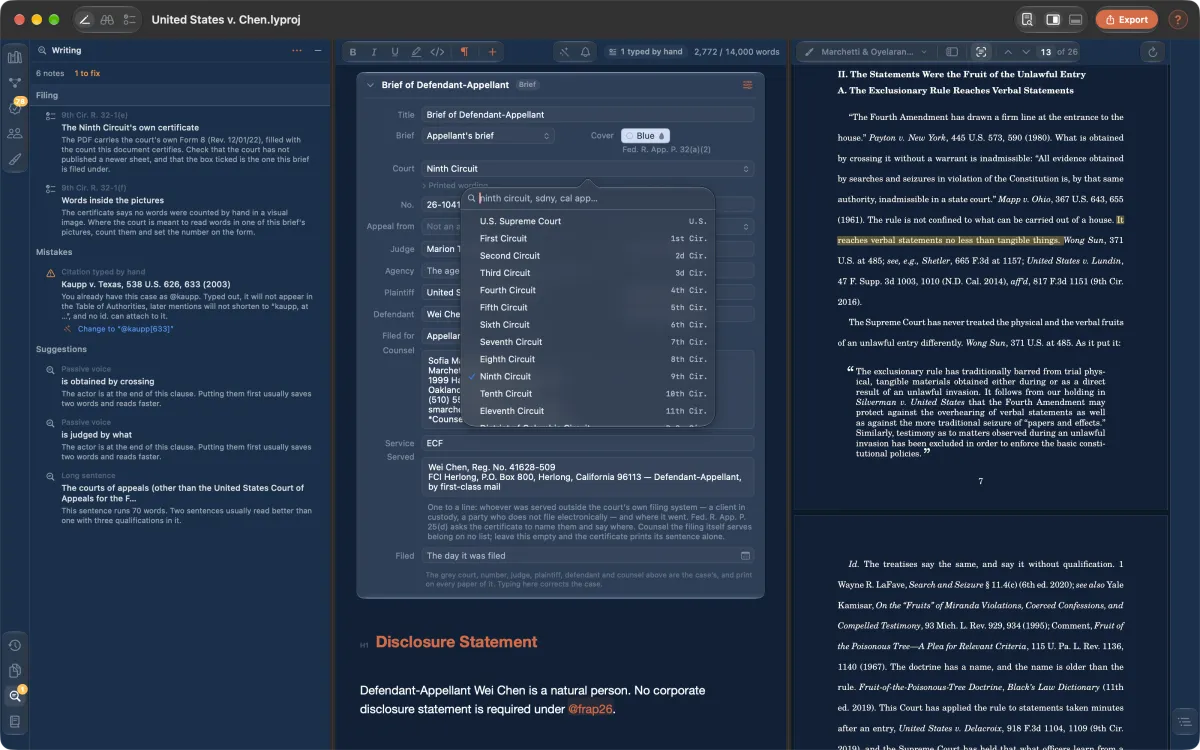This screenshot has height=750, width=1200.
Task: Open the sidebar icon with 78 badge
Action: point(15,107)
